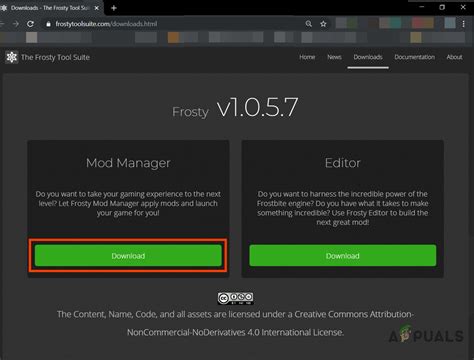
Task: Open the zoom magnifier icon in address bar
Action: pyautogui.click(x=309, y=24)
